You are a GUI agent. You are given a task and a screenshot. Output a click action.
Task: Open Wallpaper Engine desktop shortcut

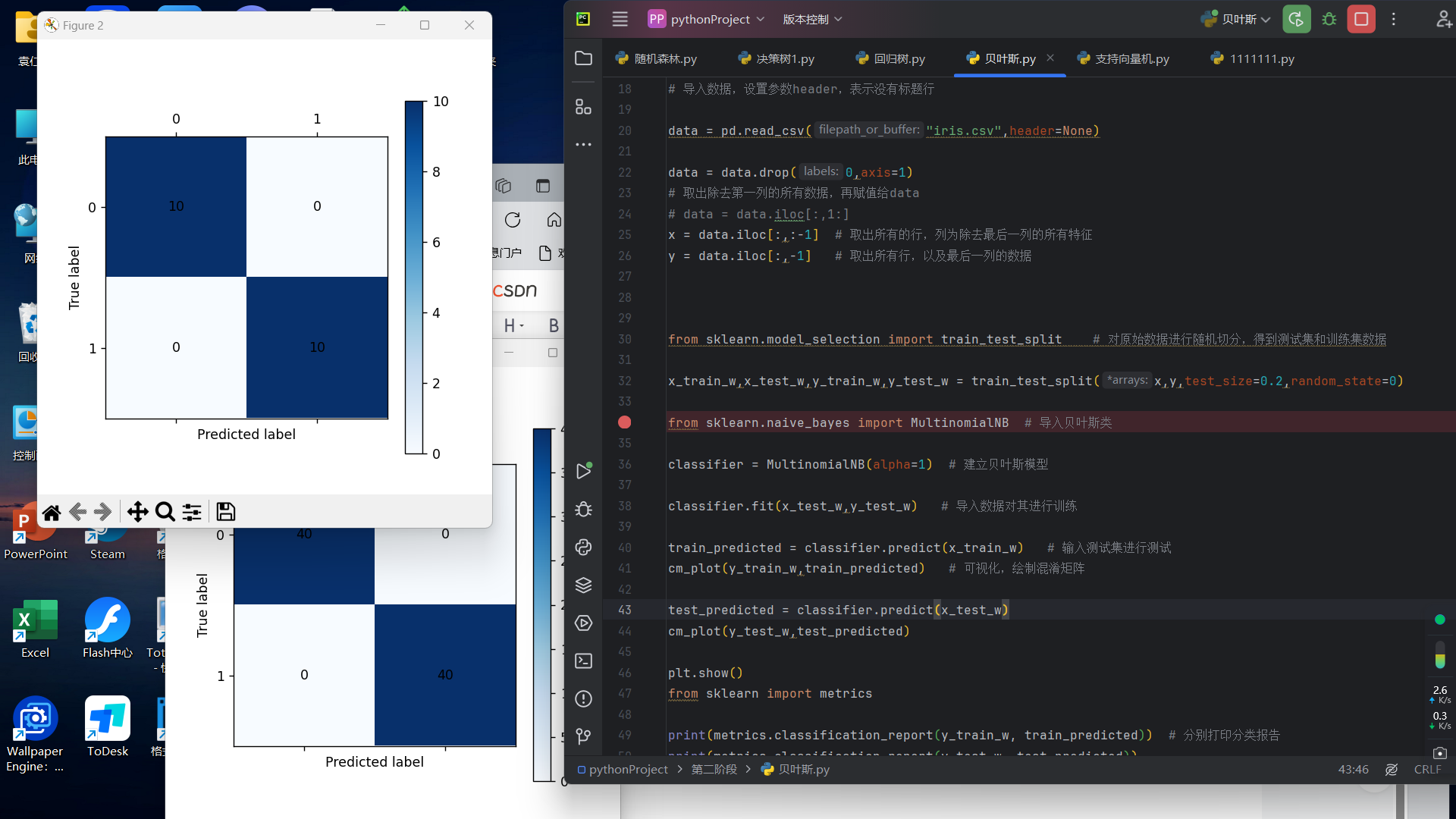click(x=35, y=734)
